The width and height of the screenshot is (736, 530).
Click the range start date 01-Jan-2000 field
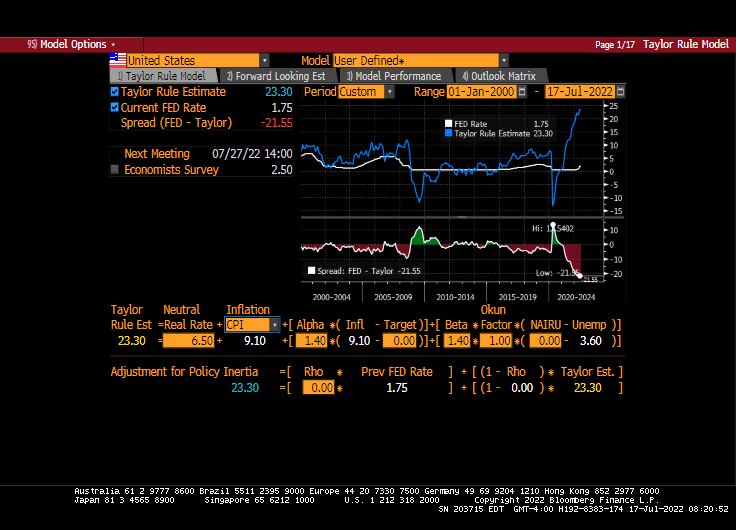pos(484,92)
